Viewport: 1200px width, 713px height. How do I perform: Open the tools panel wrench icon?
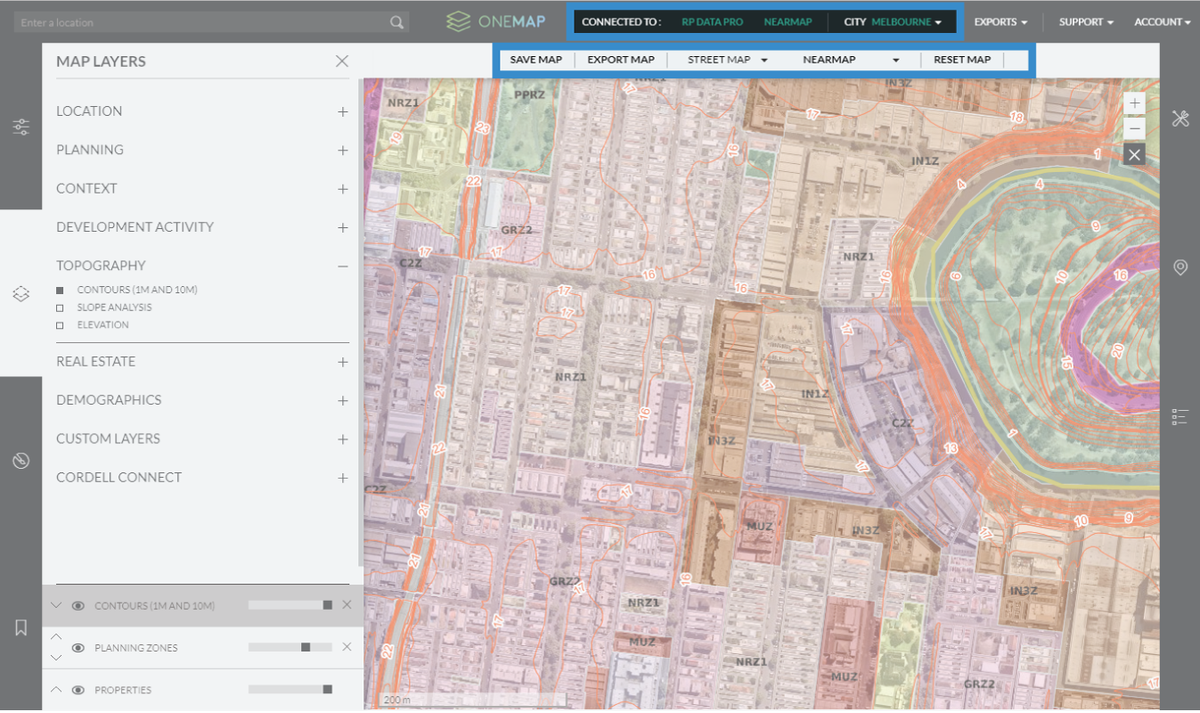[1179, 118]
